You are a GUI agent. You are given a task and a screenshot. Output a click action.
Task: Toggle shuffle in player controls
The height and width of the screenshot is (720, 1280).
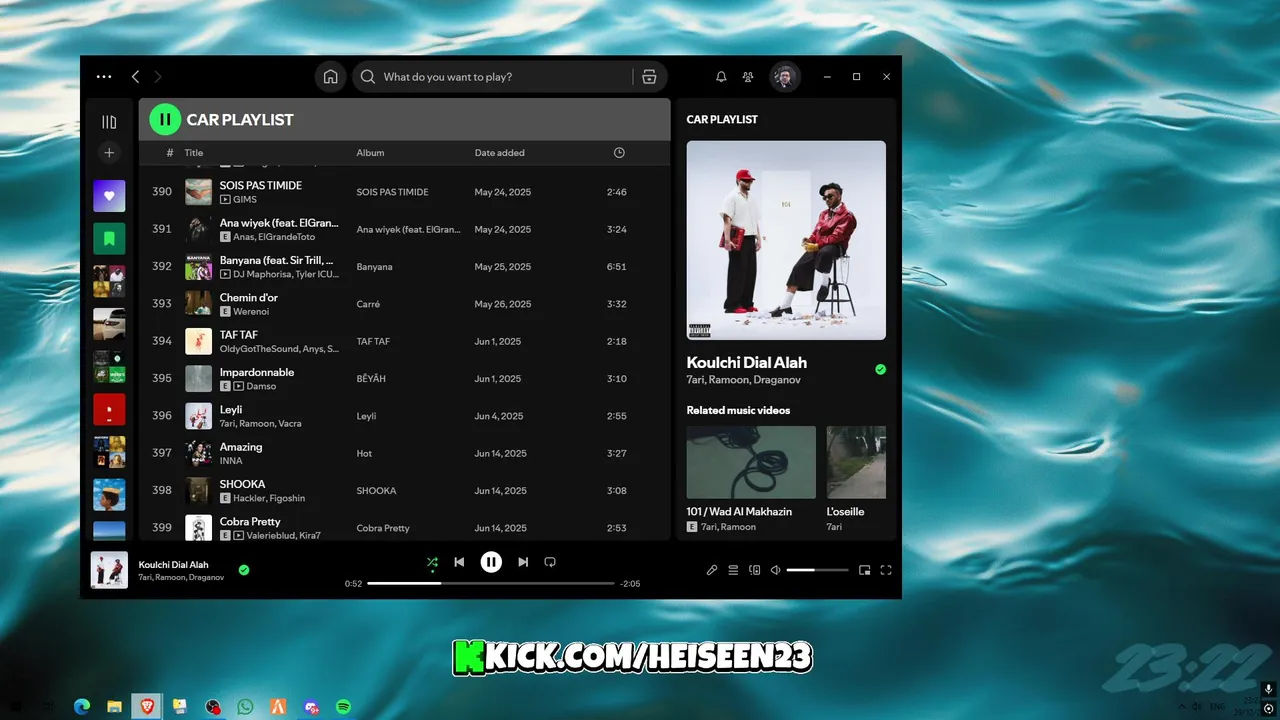click(432, 562)
